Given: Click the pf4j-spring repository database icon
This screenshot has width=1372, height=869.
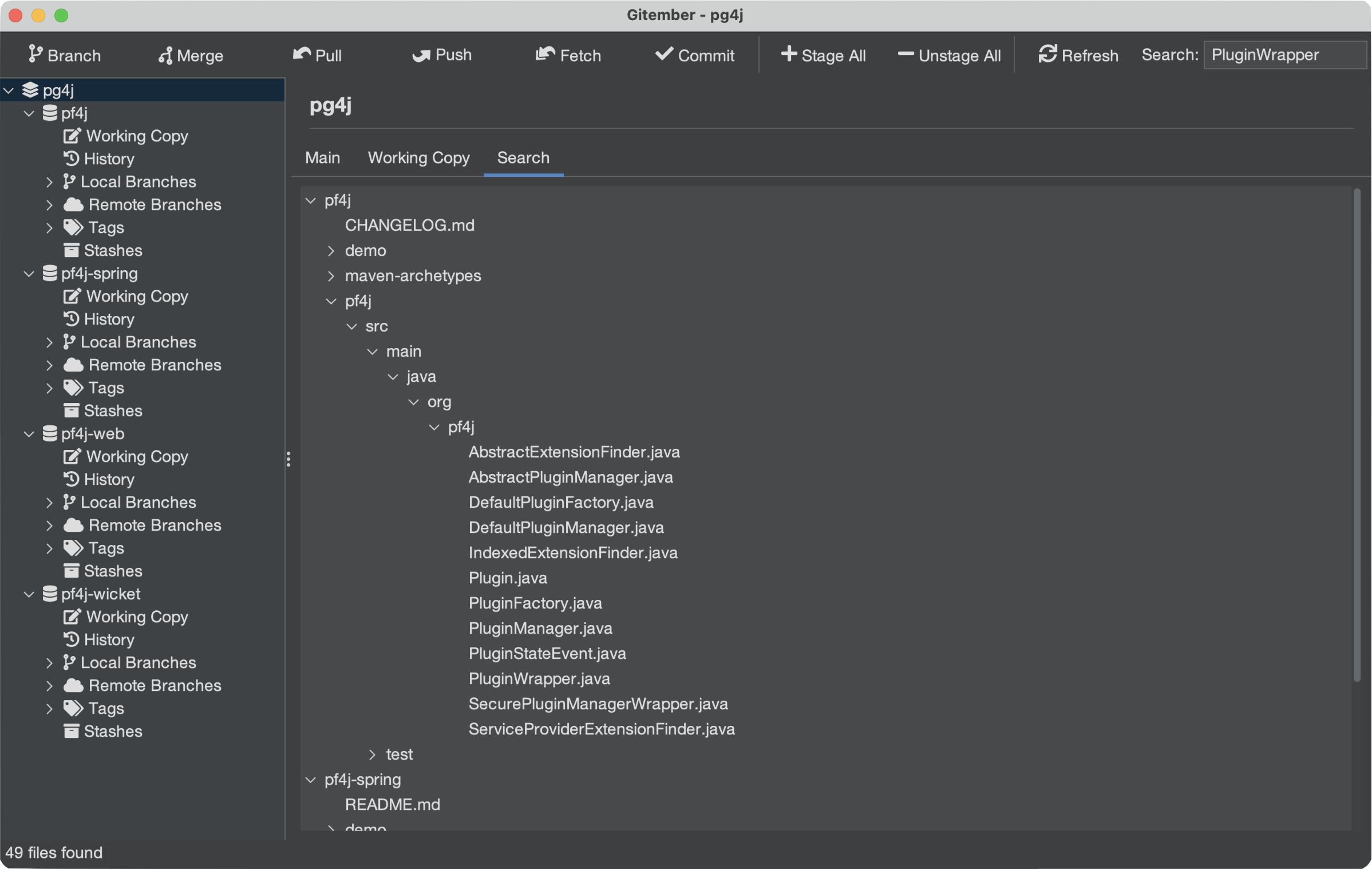Looking at the screenshot, I should click(50, 273).
